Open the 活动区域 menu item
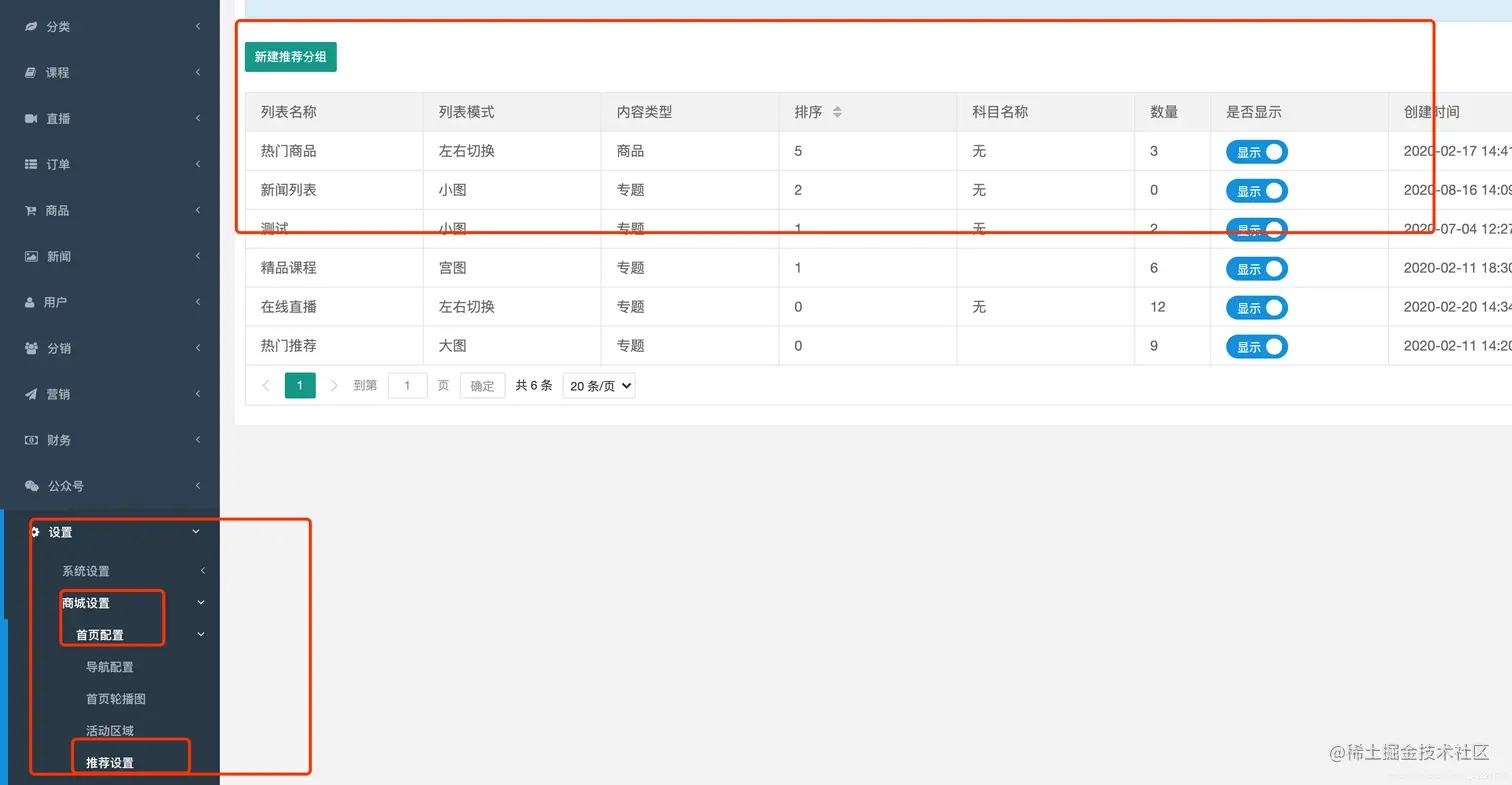This screenshot has width=1512, height=785. point(110,731)
